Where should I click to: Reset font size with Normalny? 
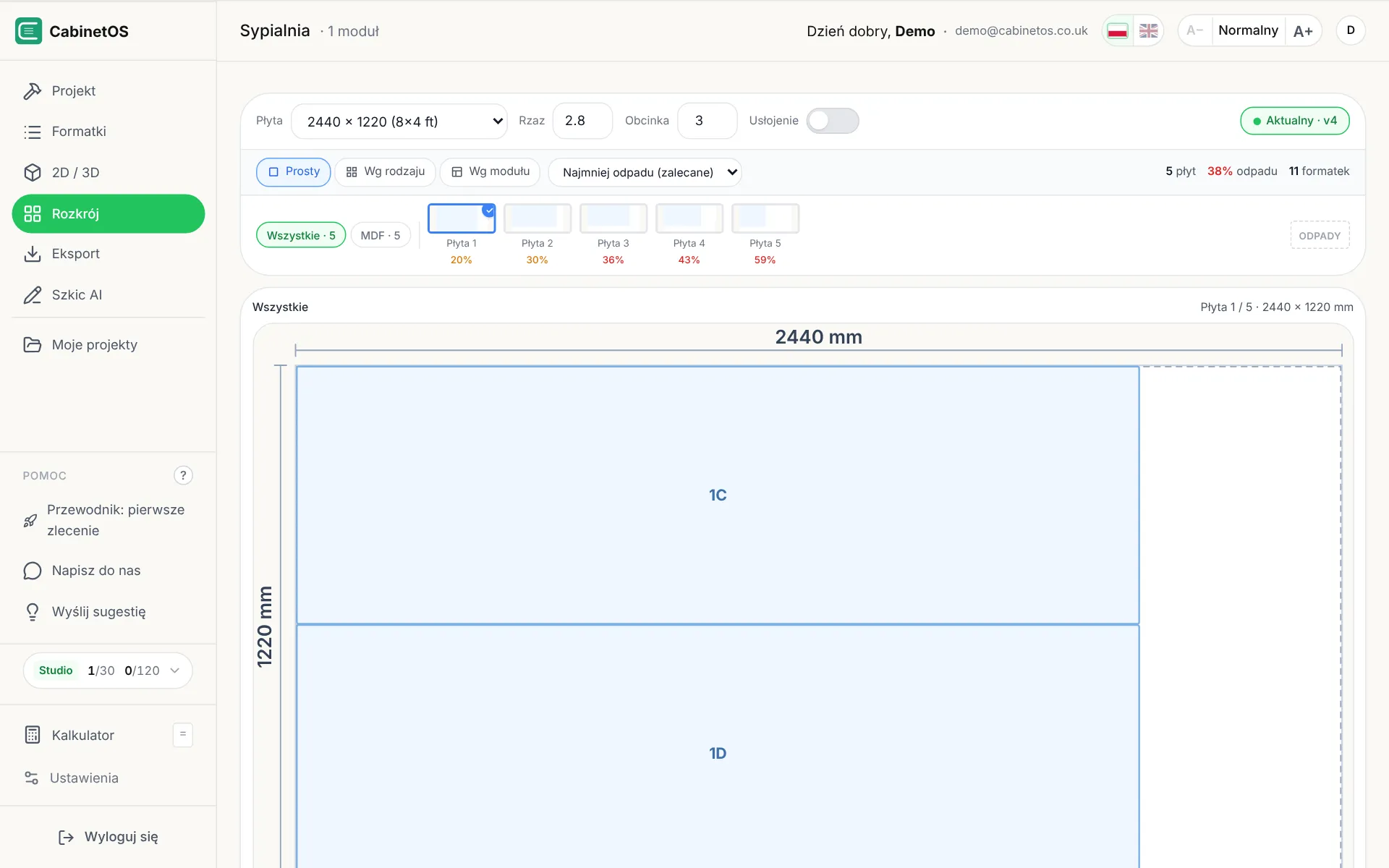click(1248, 30)
